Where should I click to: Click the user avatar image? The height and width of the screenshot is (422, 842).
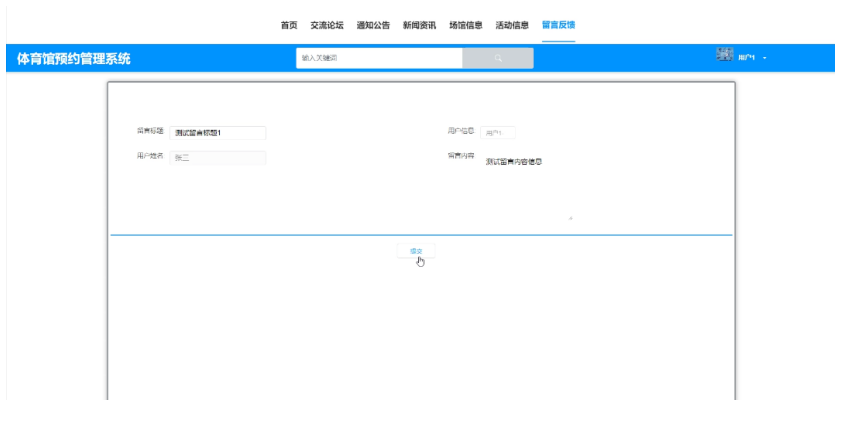pyautogui.click(x=725, y=55)
